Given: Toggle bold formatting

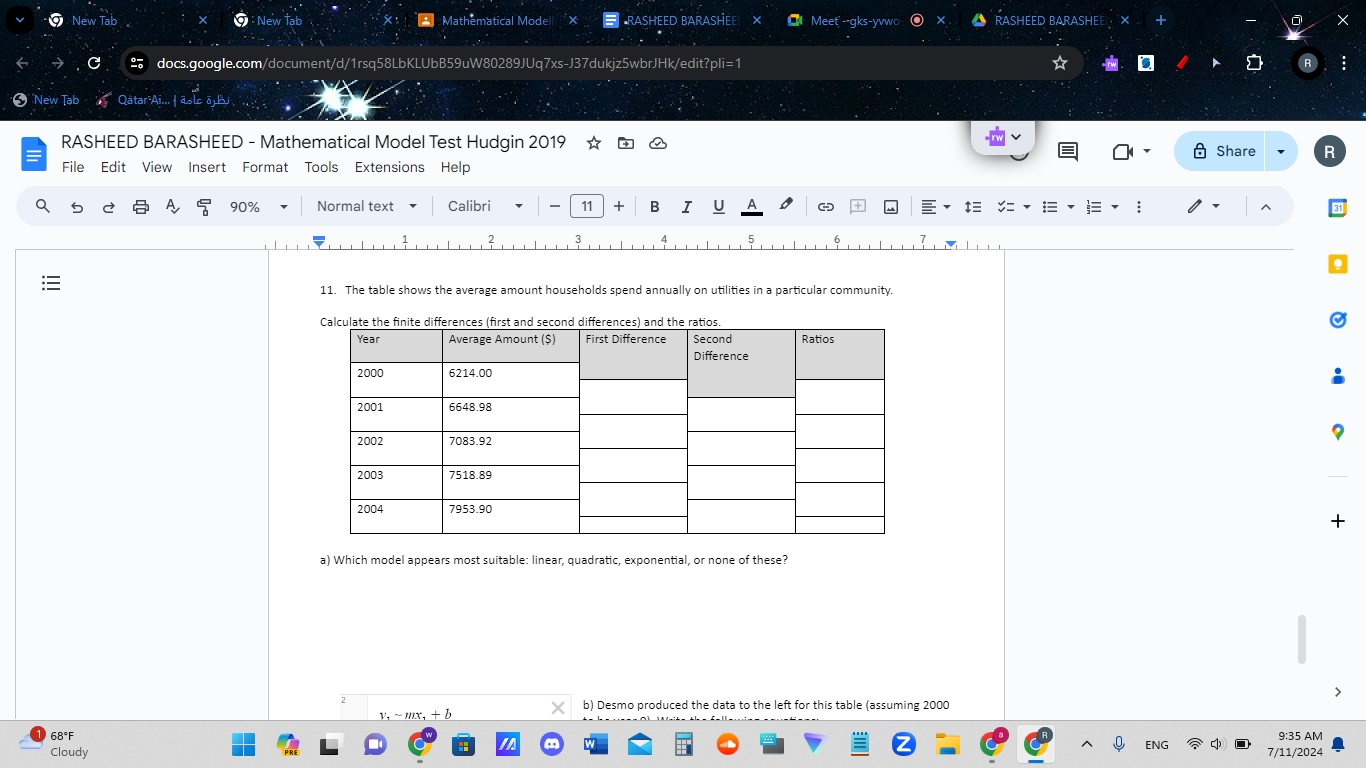Looking at the screenshot, I should tap(654, 206).
